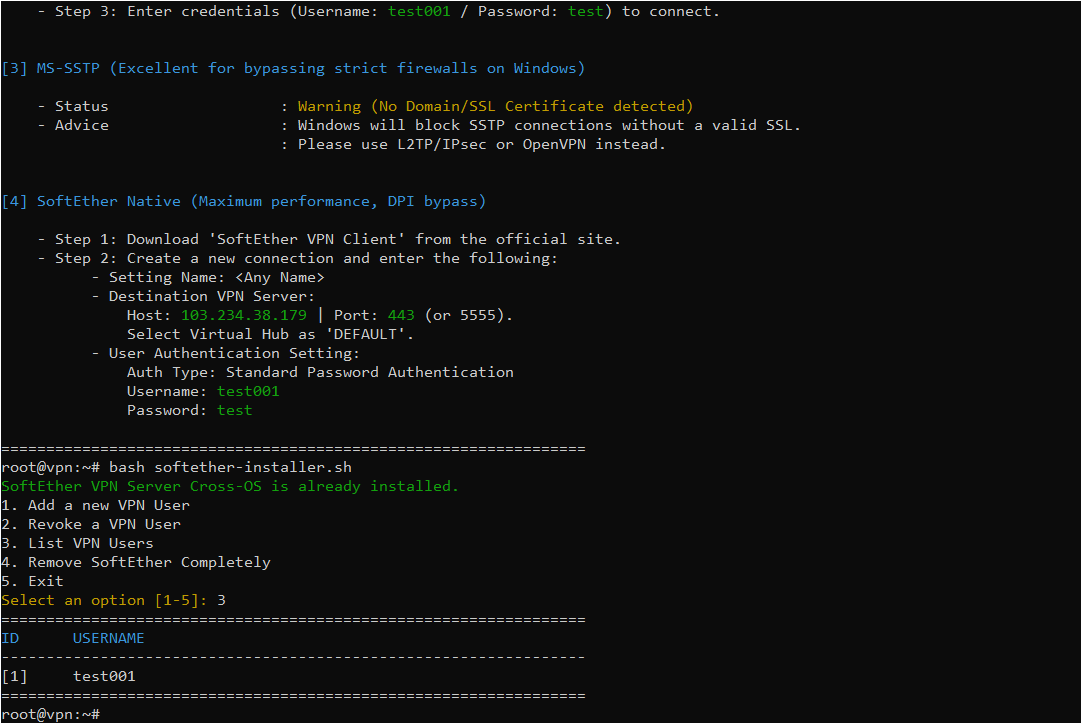
Task: Select option "4. Remove SoftEther Completely"
Action: (135, 561)
